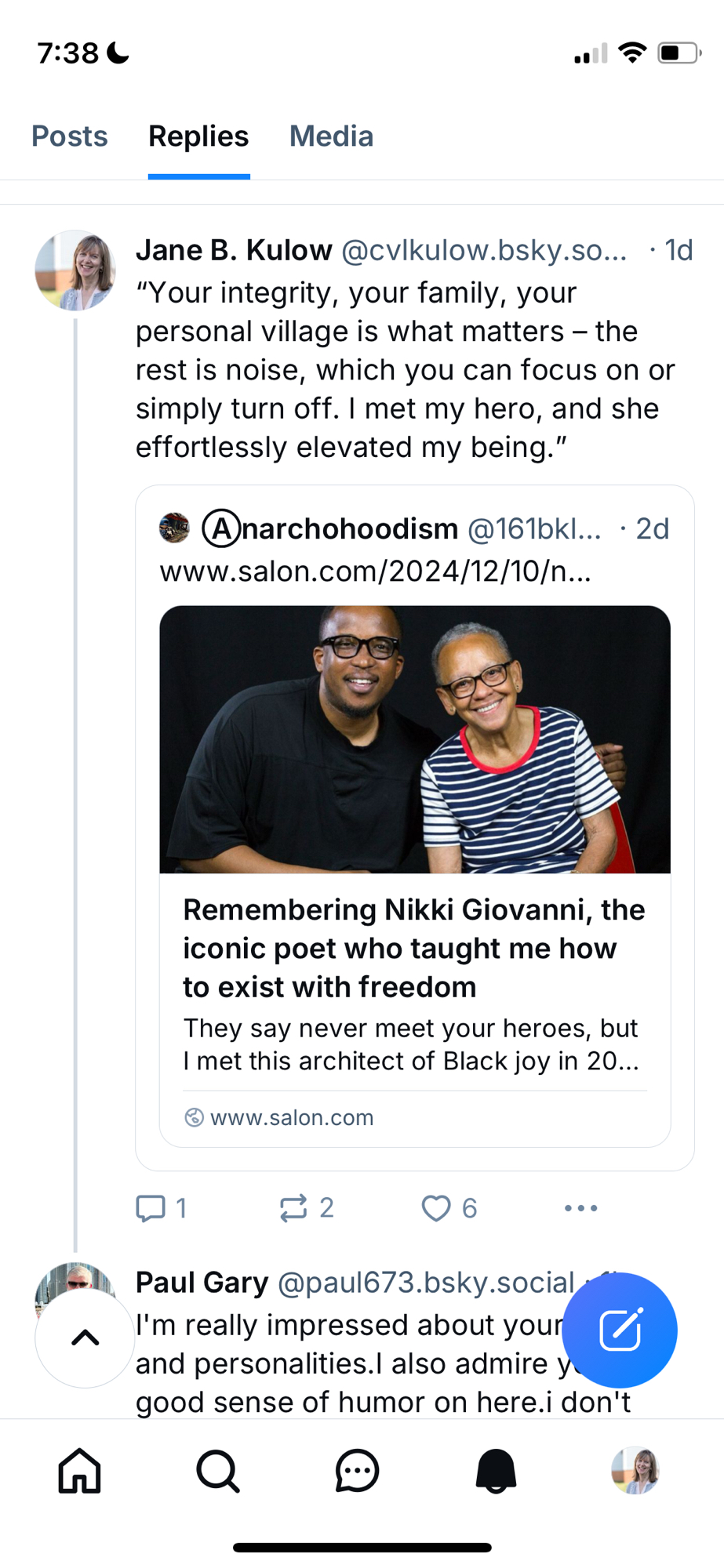The height and width of the screenshot is (1568, 724).
Task: Switch to the Media tab
Action: pos(331,136)
